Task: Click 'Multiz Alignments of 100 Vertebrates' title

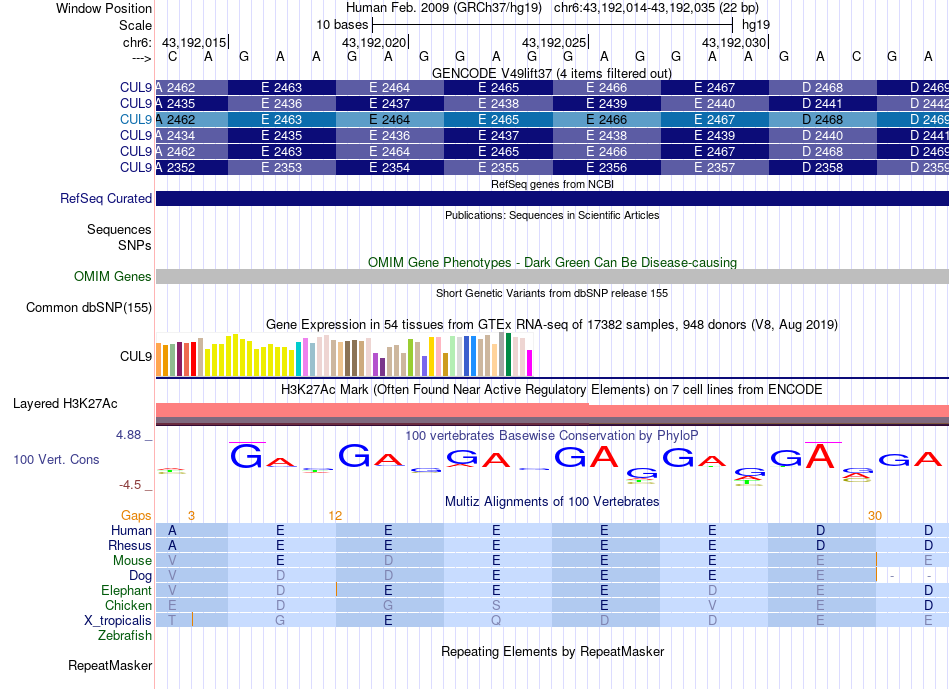Action: pos(552,501)
